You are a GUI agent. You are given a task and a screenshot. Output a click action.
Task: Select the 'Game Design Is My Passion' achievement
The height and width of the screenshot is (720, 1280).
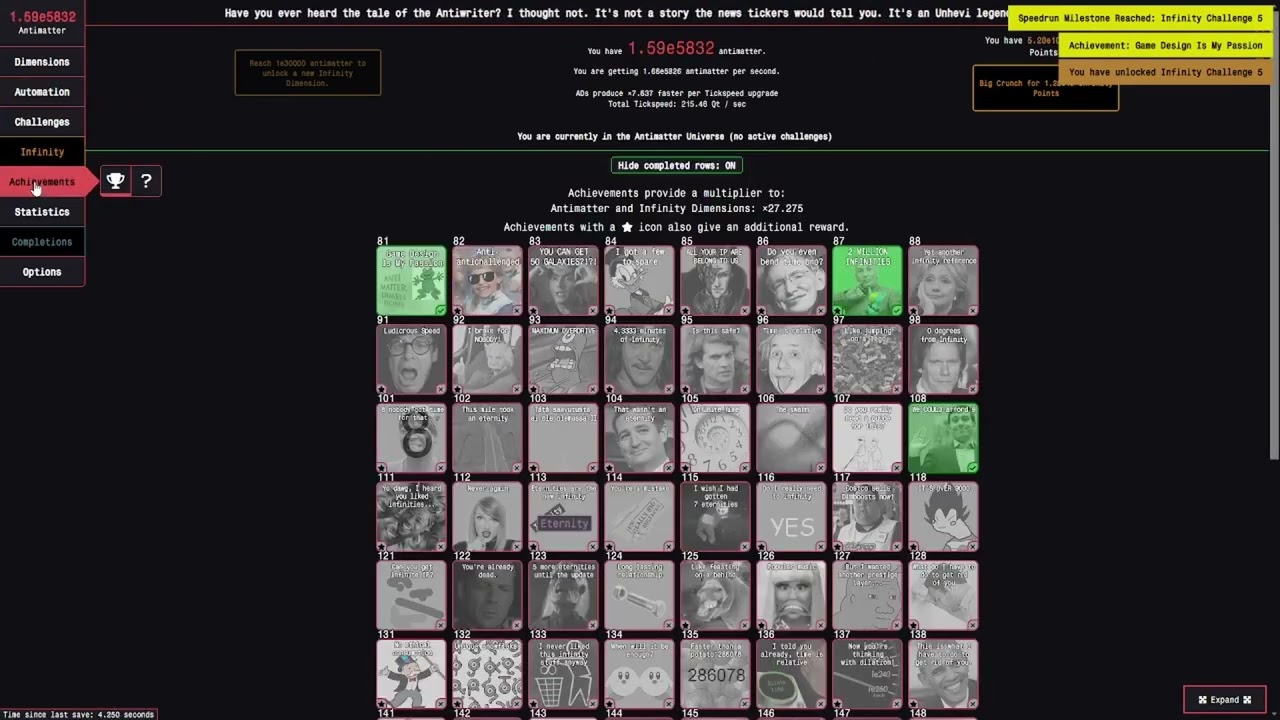[411, 281]
